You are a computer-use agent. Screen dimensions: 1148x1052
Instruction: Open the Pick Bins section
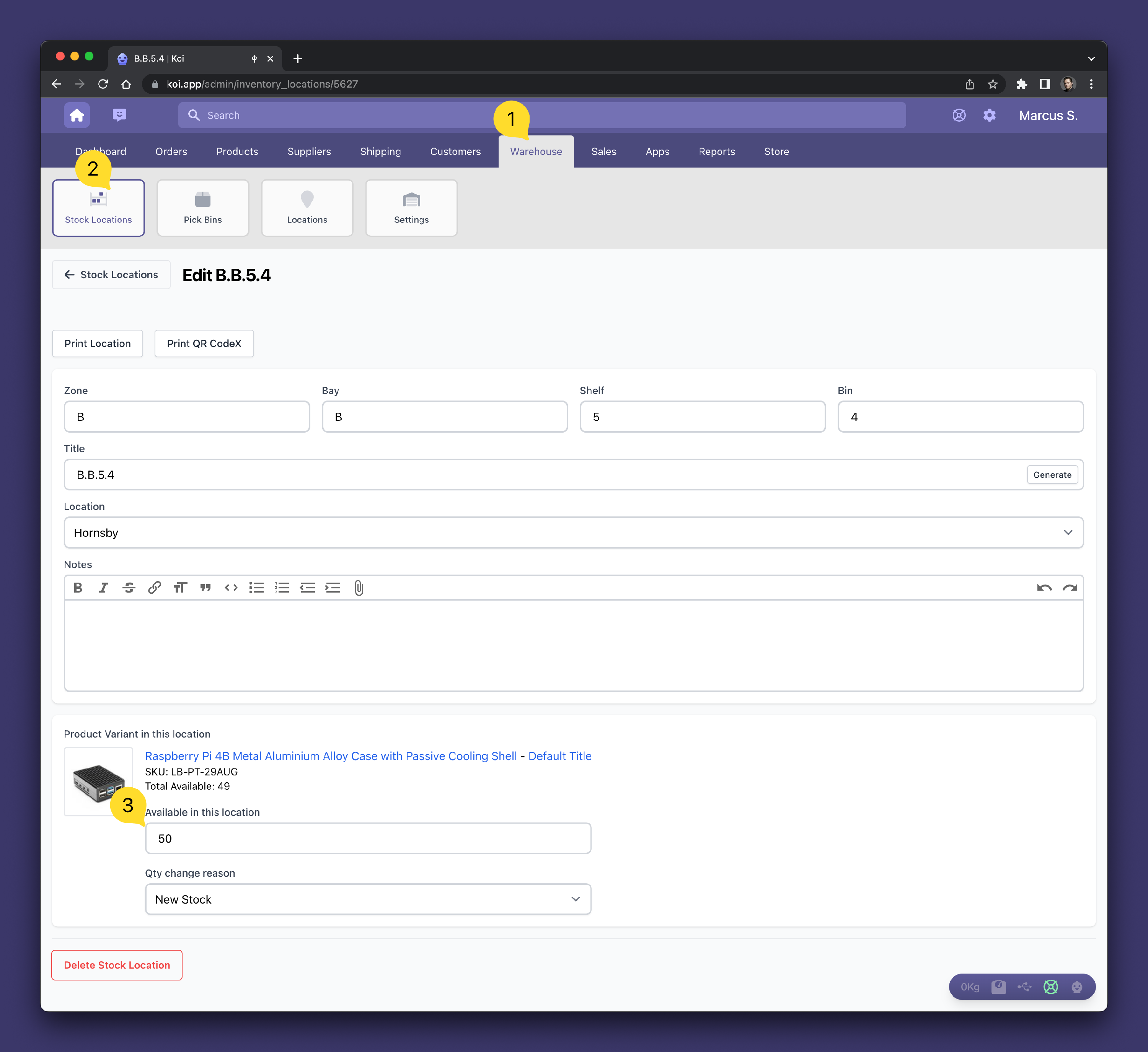tap(203, 208)
